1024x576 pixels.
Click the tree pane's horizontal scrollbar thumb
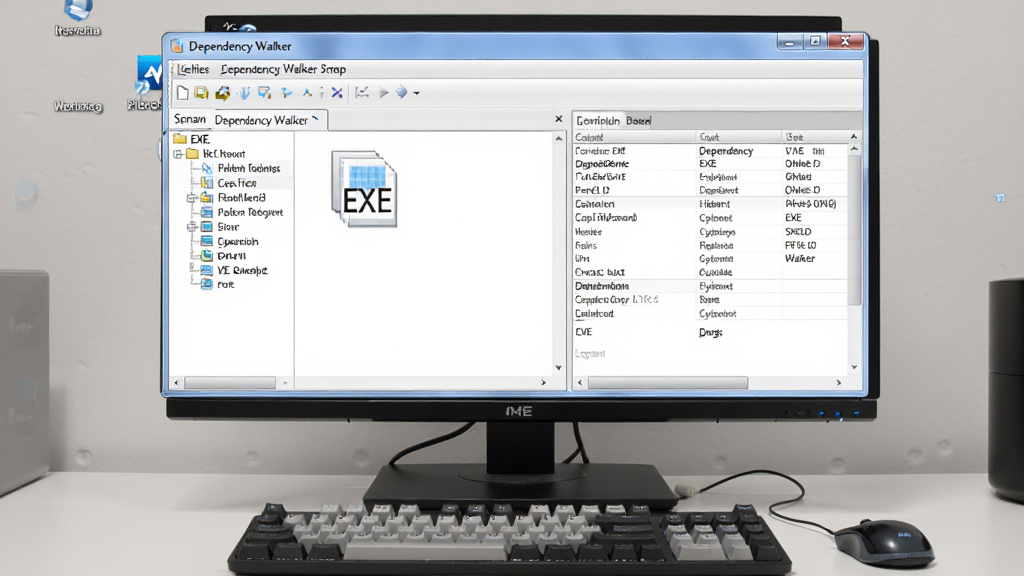230,383
